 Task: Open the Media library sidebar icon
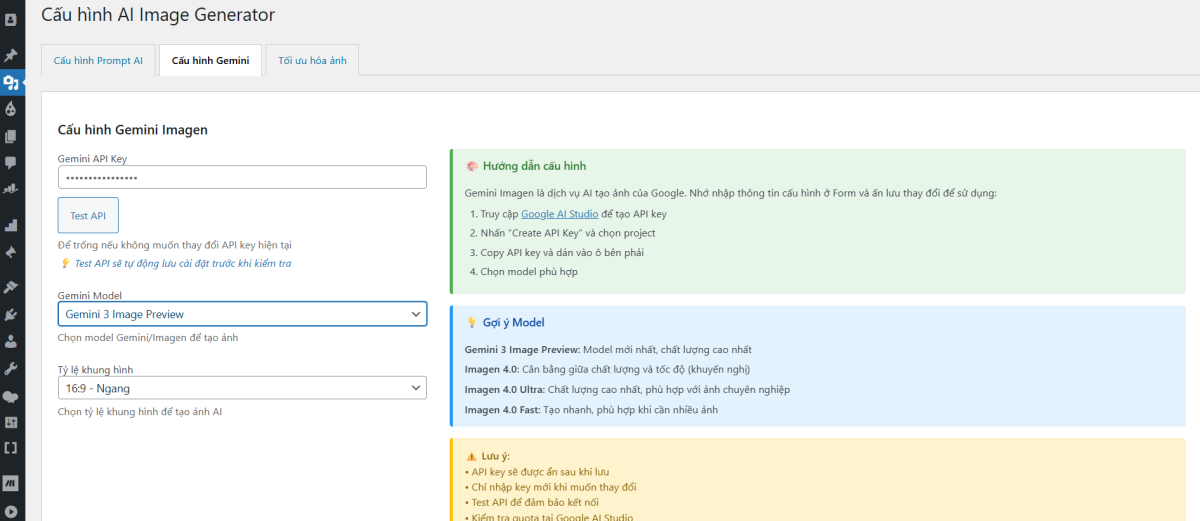pyautogui.click(x=11, y=82)
